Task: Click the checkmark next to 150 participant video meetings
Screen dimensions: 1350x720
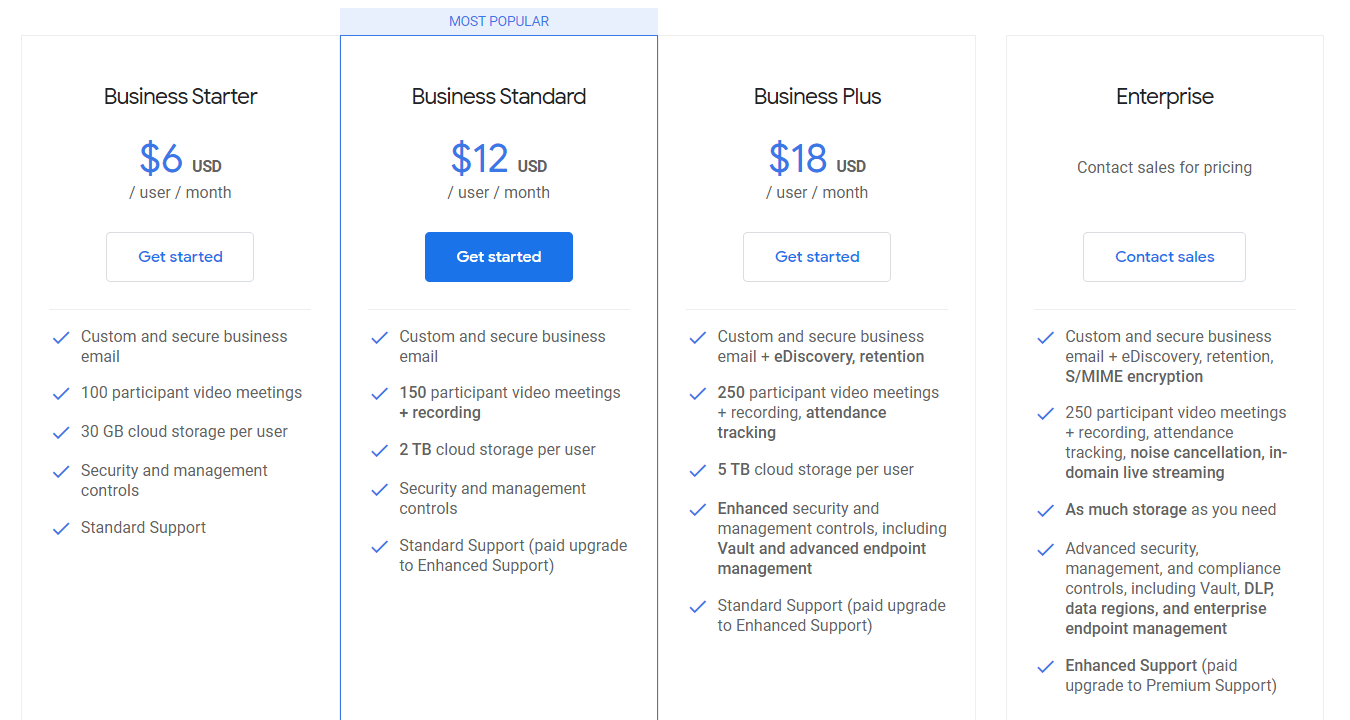Action: [379, 394]
